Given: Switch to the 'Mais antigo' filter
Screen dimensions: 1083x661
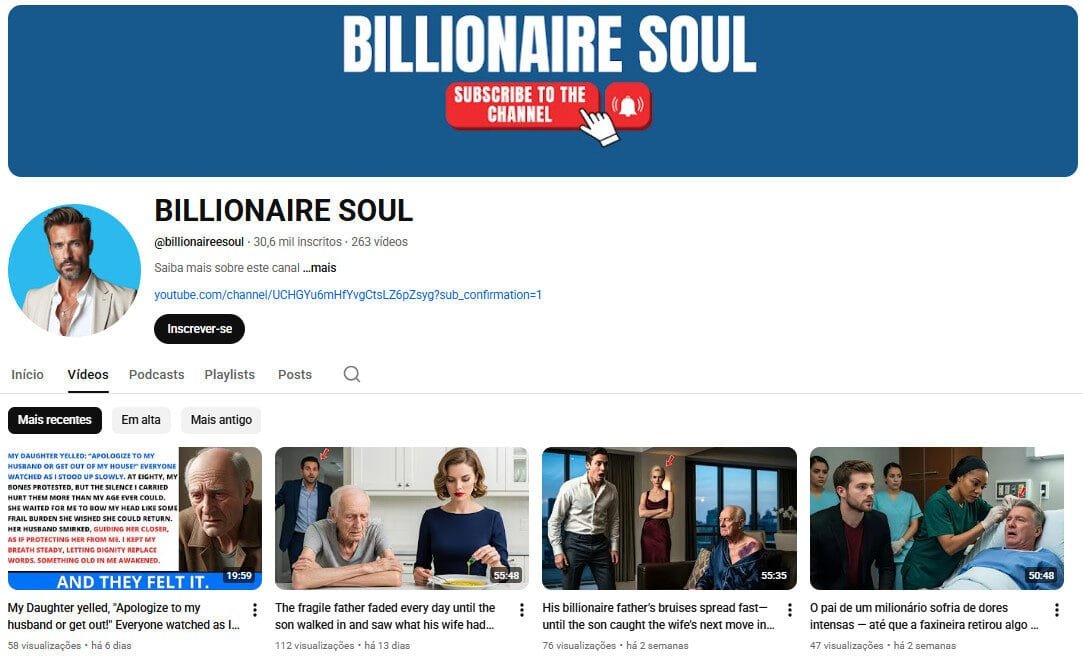Looking at the screenshot, I should coord(220,420).
